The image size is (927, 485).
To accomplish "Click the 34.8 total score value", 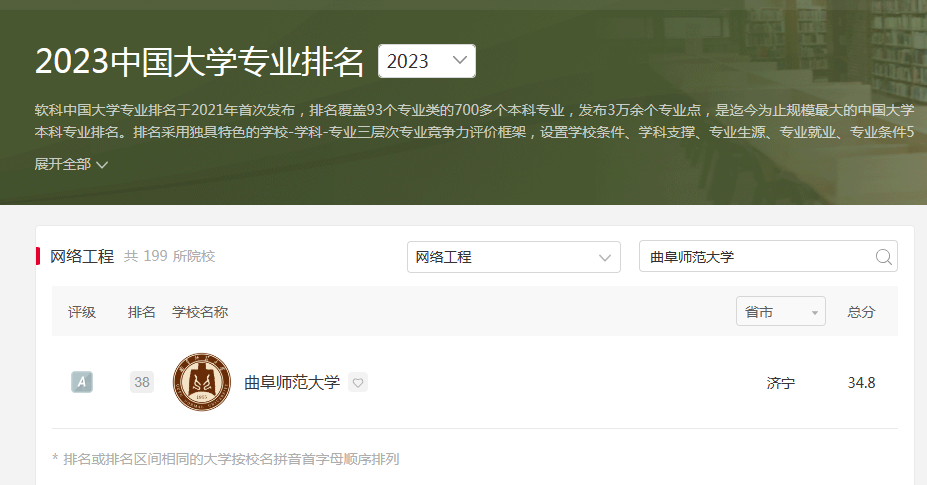I will point(861,383).
